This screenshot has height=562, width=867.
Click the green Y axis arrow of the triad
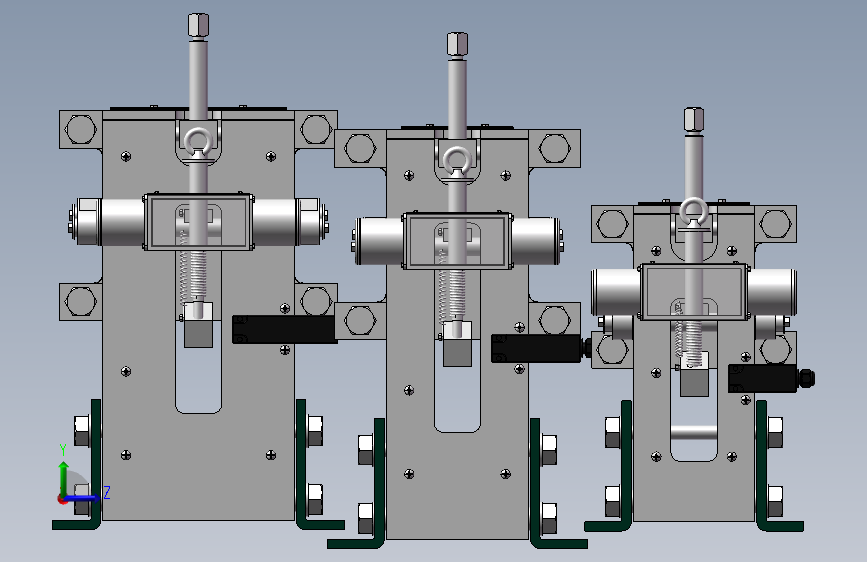click(x=64, y=480)
